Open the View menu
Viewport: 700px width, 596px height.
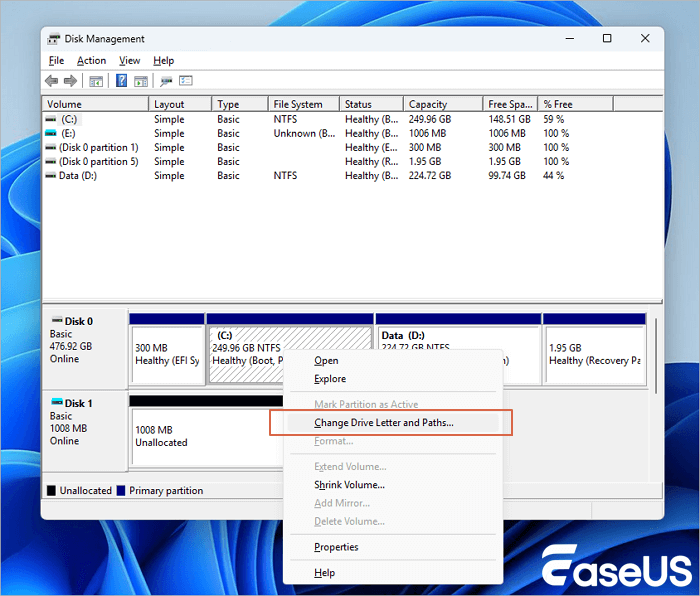(x=129, y=61)
